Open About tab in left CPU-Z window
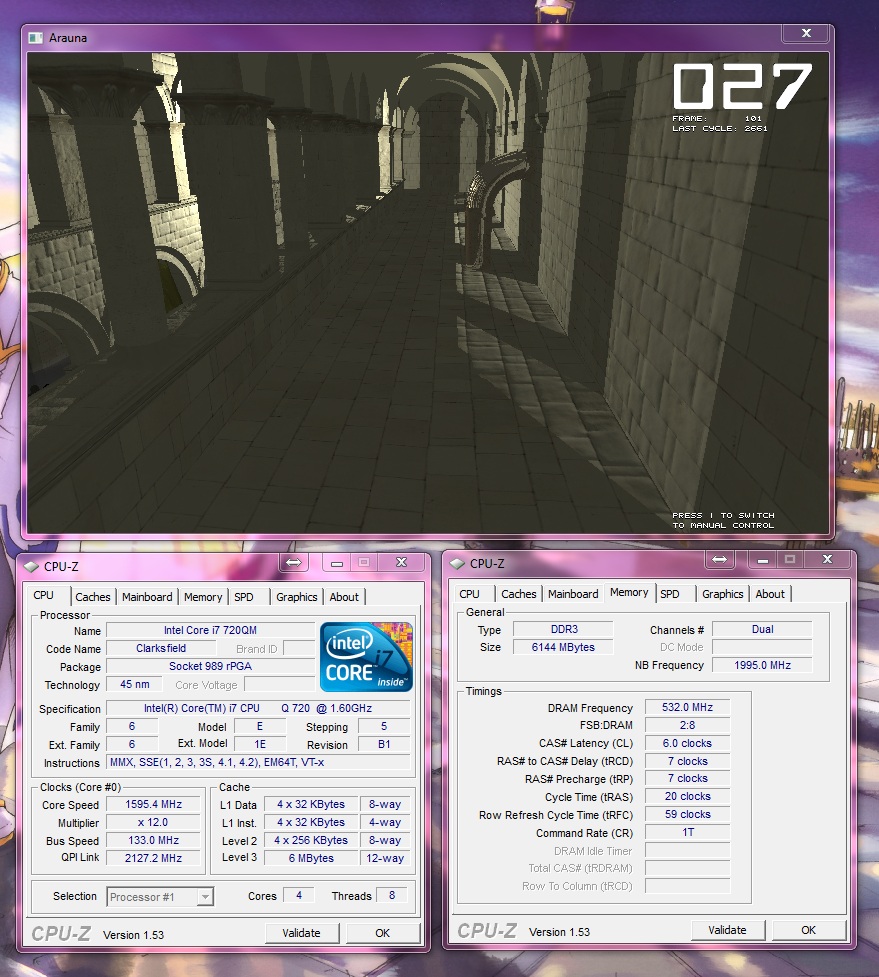879x977 pixels. click(x=344, y=597)
